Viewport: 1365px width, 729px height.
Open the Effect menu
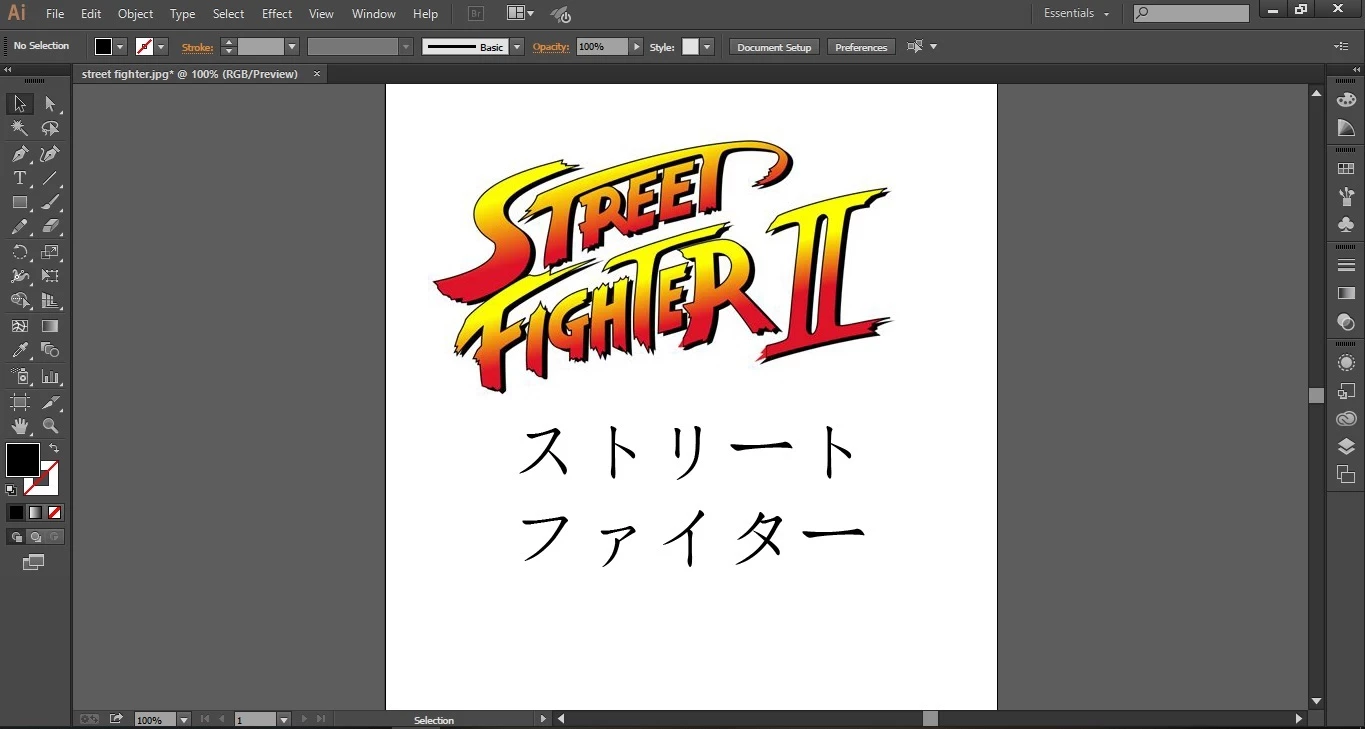click(x=277, y=14)
